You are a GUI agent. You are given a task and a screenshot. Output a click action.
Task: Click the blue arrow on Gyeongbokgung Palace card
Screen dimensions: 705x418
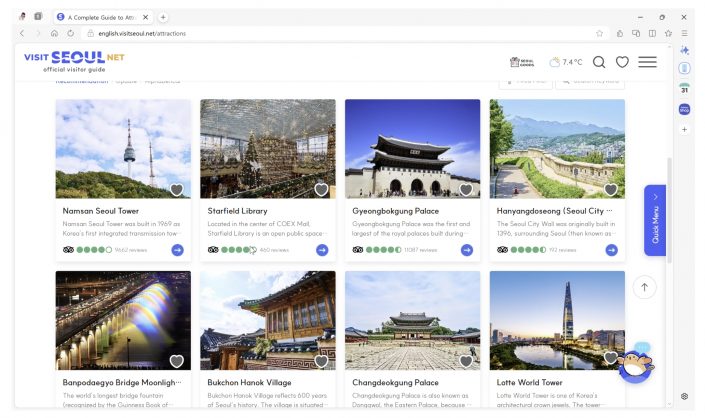pos(466,250)
